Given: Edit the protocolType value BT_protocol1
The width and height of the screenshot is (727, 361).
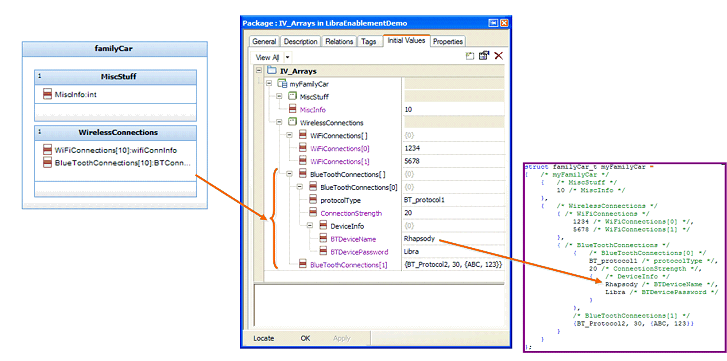Looking at the screenshot, I should point(453,200).
